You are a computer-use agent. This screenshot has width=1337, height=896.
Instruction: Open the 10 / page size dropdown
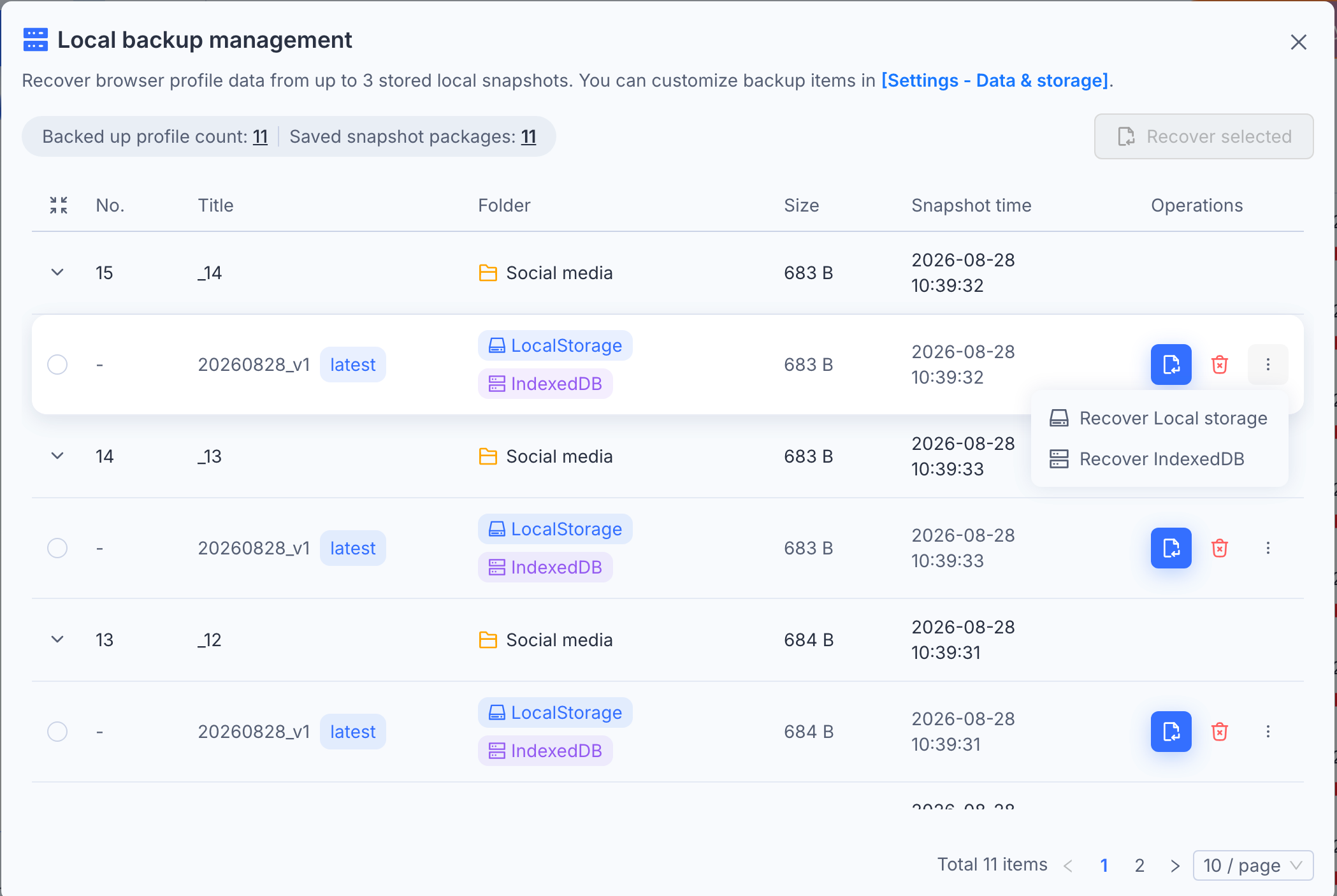coord(1253,865)
